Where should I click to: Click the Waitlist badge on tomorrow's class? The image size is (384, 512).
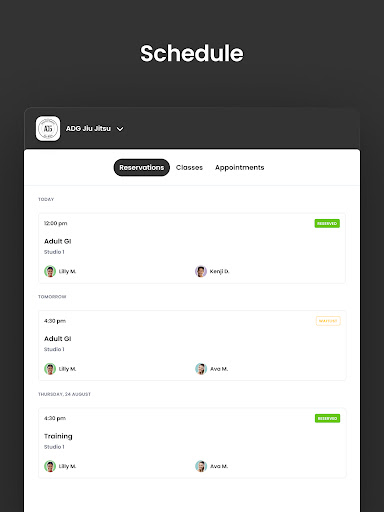(328, 321)
